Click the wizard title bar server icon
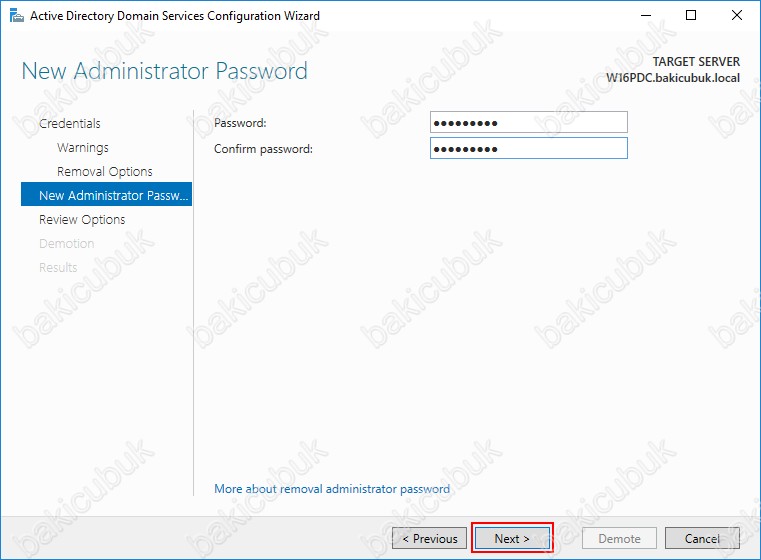The height and width of the screenshot is (560, 761). (16, 16)
